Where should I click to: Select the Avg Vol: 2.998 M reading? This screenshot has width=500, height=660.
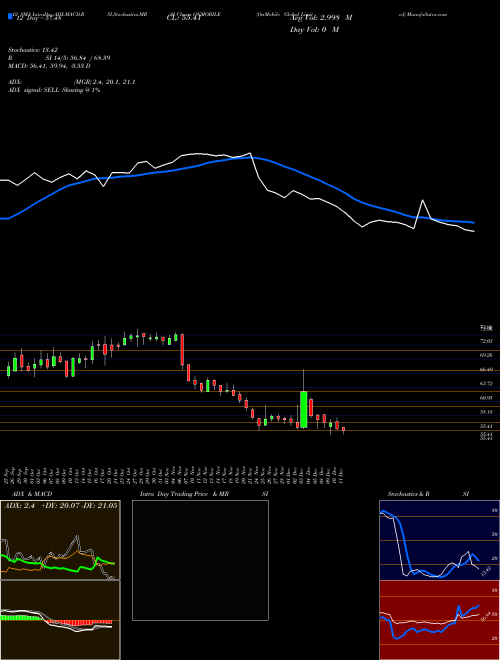click(320, 18)
